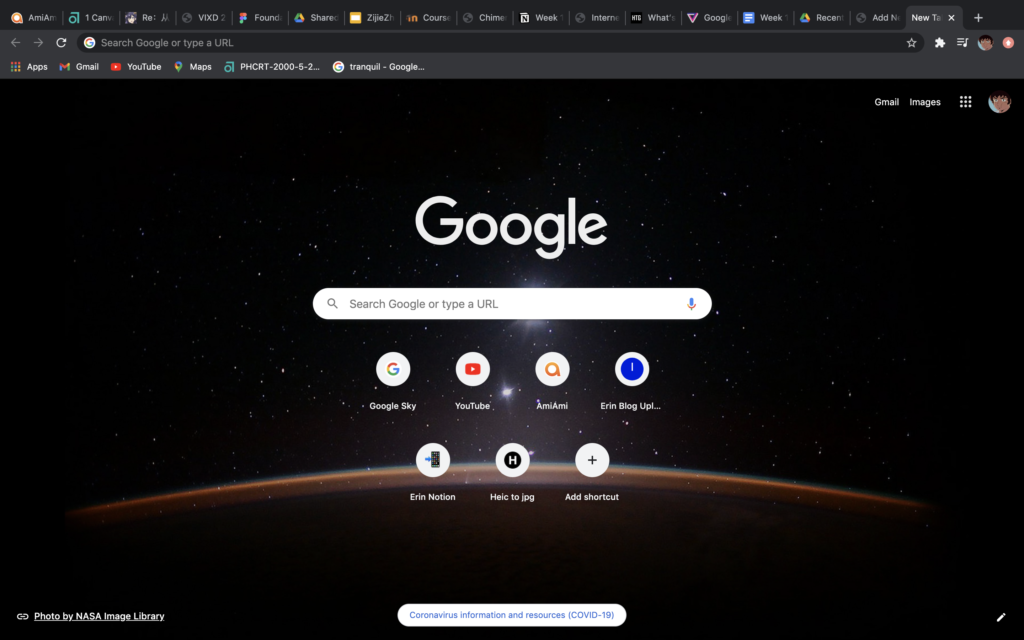Open the Erin Blog Upl... shortcut

[x=632, y=382]
